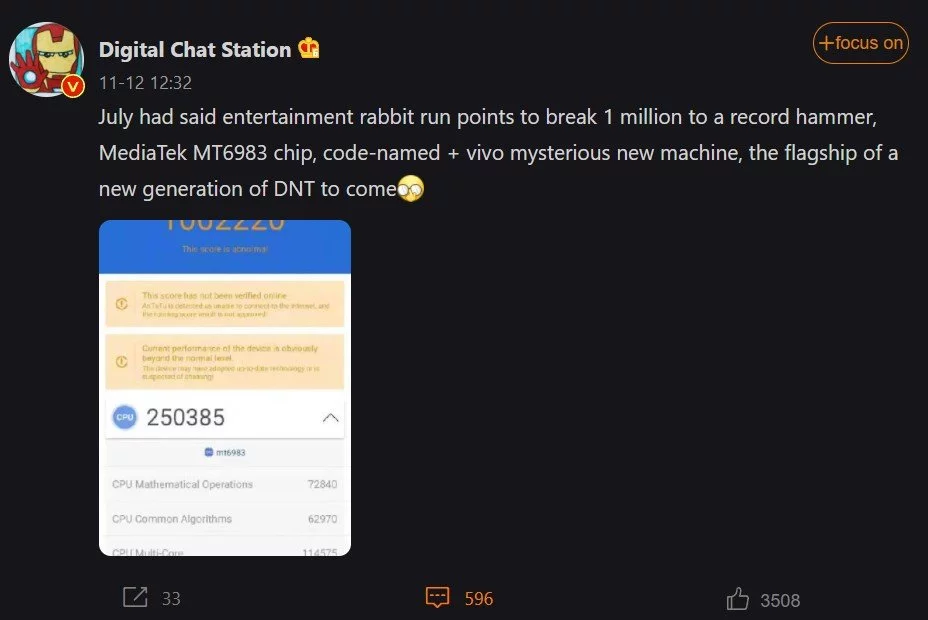
Task: Click the blue CPU badge in the benchmark
Action: [124, 418]
